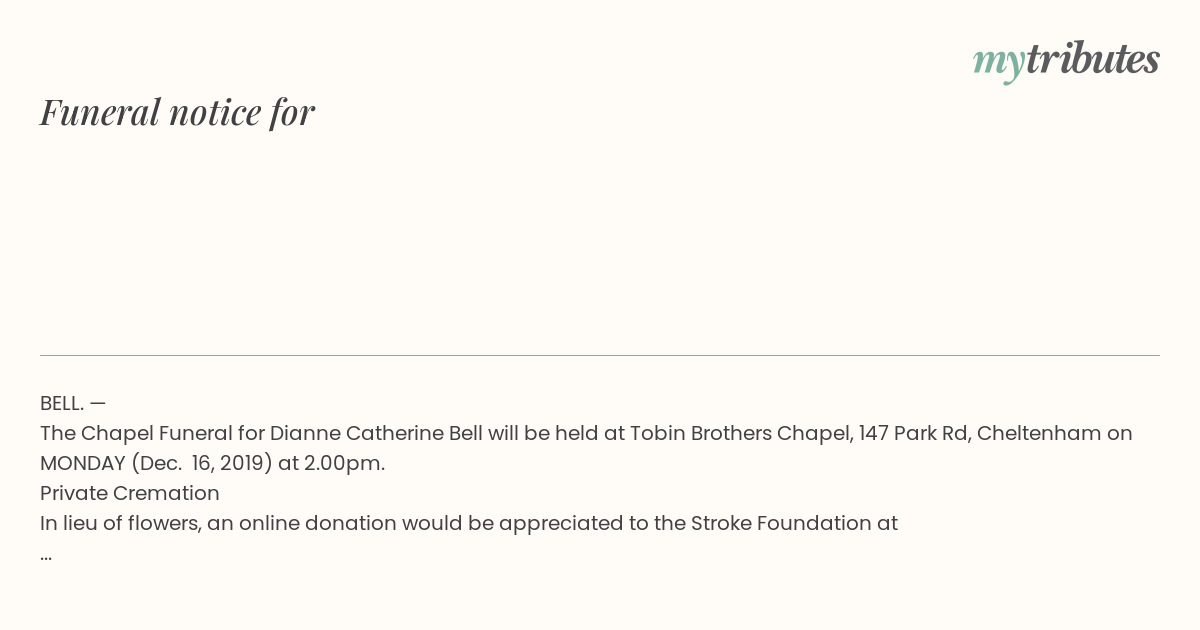Click the blank area under the heading

click(600, 240)
